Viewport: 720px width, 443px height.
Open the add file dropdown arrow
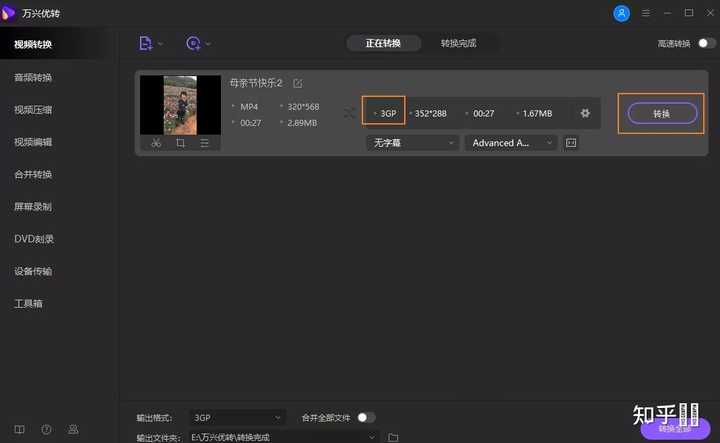[x=160, y=44]
